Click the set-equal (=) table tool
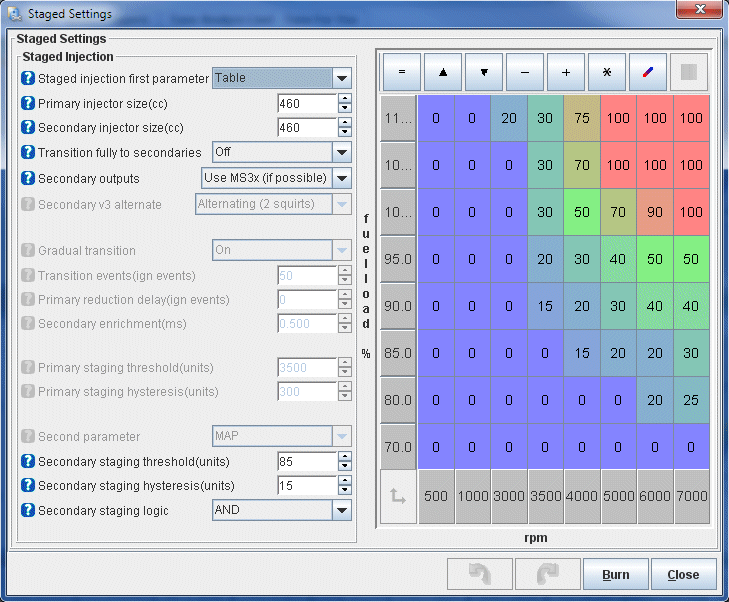 pos(401,72)
